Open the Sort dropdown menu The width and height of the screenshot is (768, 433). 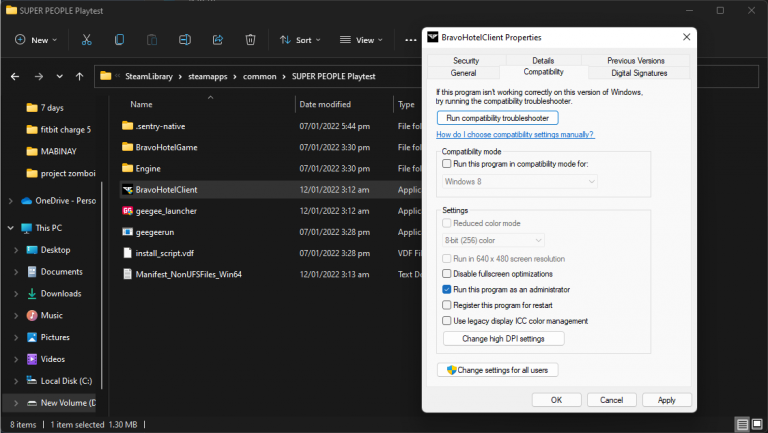300,40
